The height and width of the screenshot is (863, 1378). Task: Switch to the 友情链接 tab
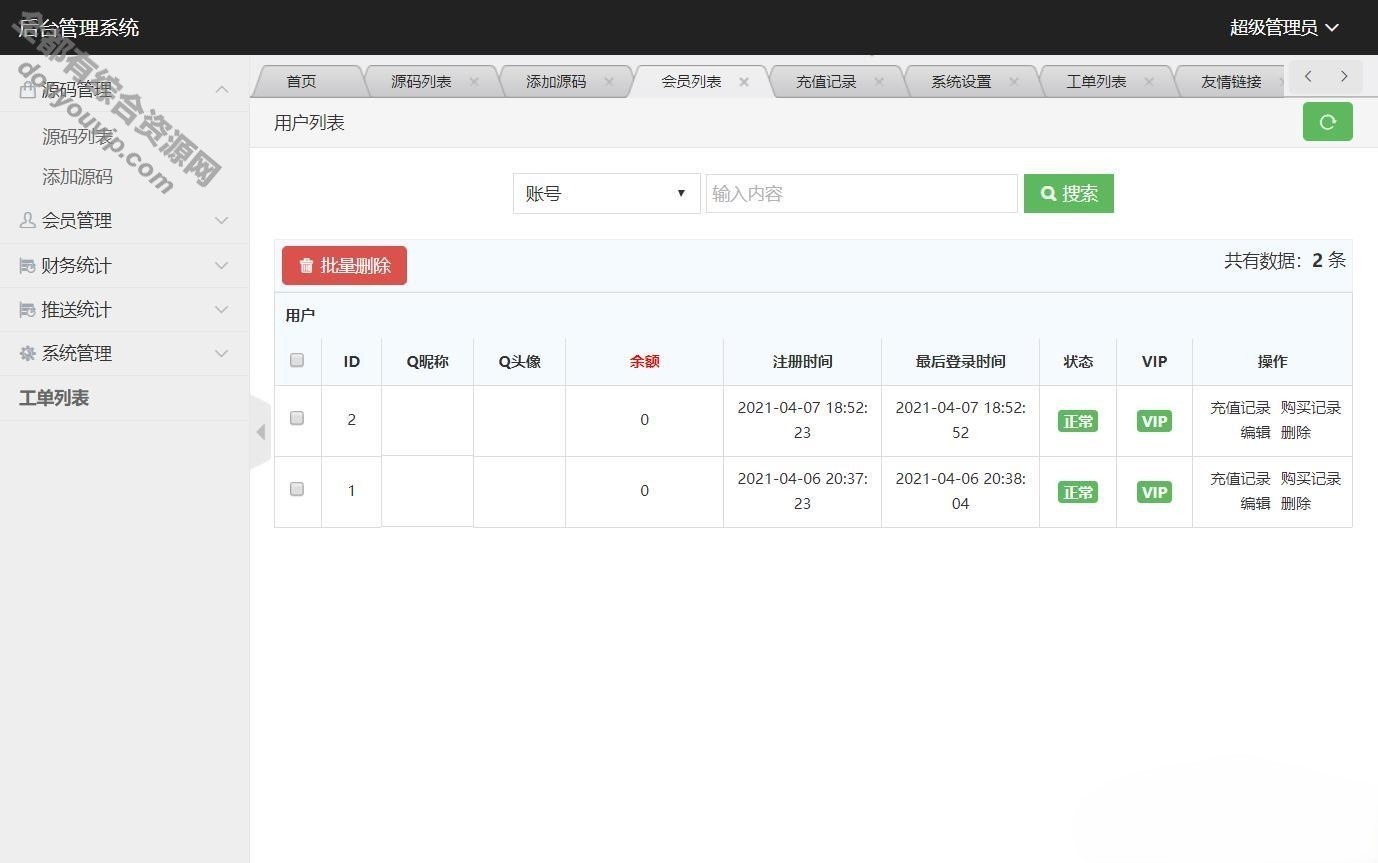1231,82
